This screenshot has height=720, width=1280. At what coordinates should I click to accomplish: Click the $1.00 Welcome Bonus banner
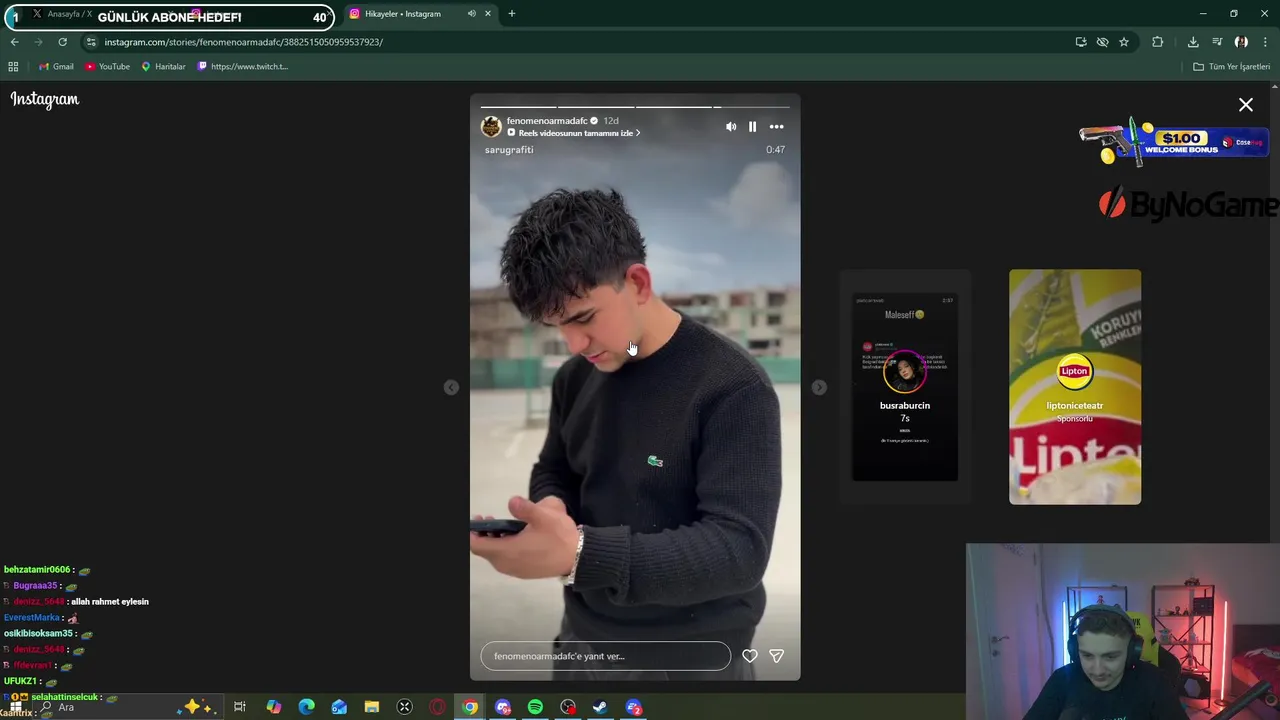tap(1172, 141)
